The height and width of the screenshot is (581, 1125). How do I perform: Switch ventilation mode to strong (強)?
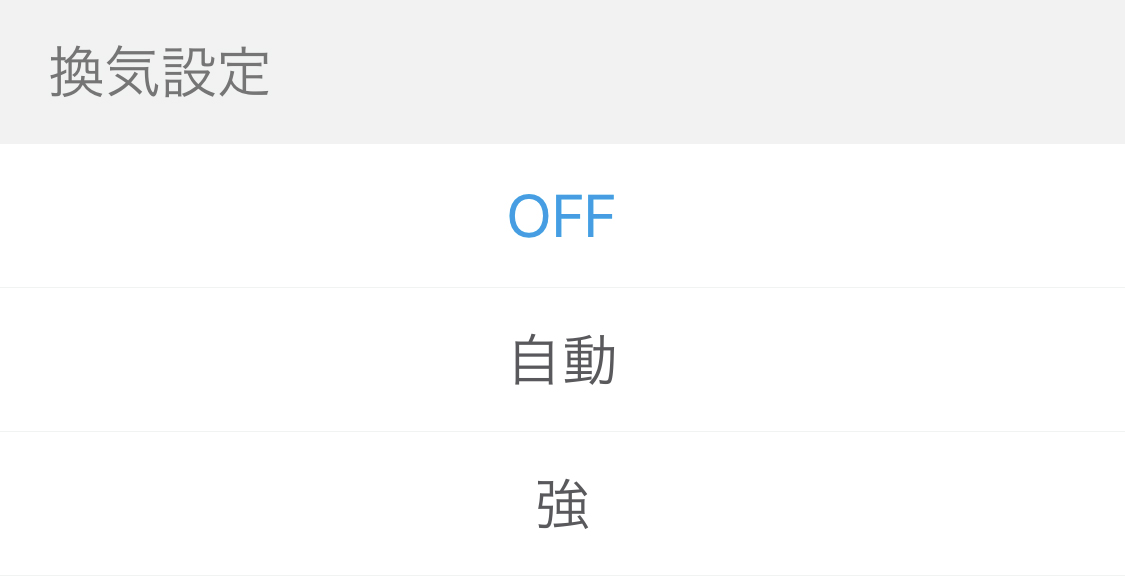point(561,504)
